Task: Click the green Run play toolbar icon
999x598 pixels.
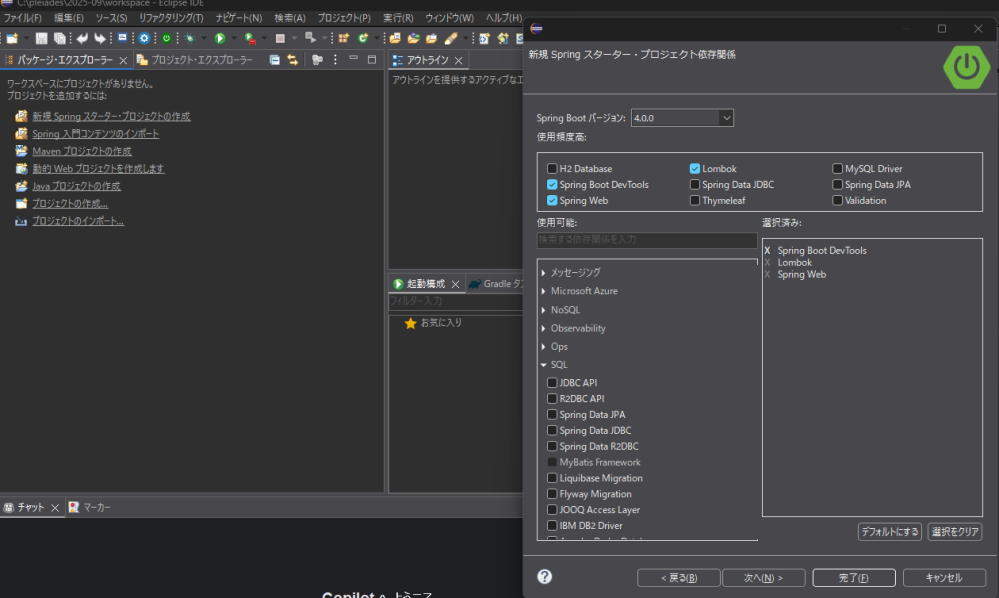Action: coord(220,38)
